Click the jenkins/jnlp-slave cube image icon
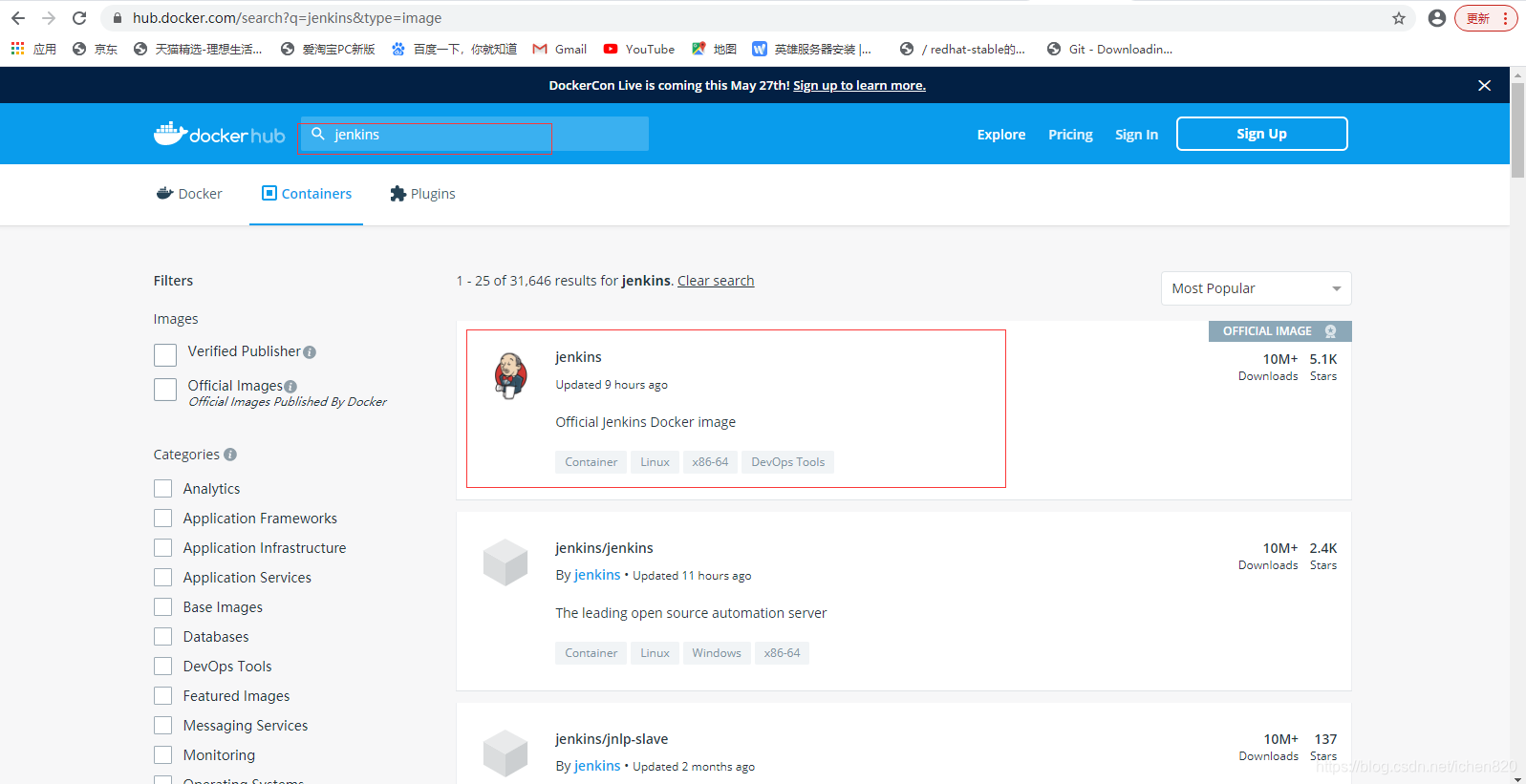Viewport: 1526px width, 784px height. pos(505,753)
